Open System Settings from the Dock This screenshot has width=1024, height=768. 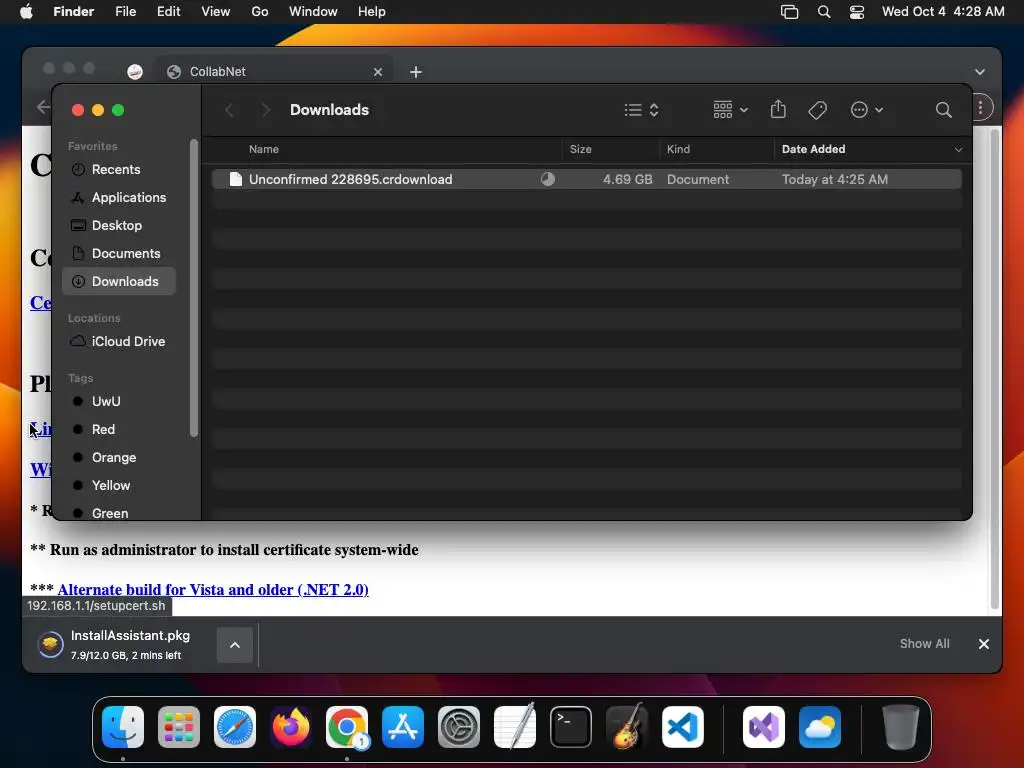tap(459, 727)
